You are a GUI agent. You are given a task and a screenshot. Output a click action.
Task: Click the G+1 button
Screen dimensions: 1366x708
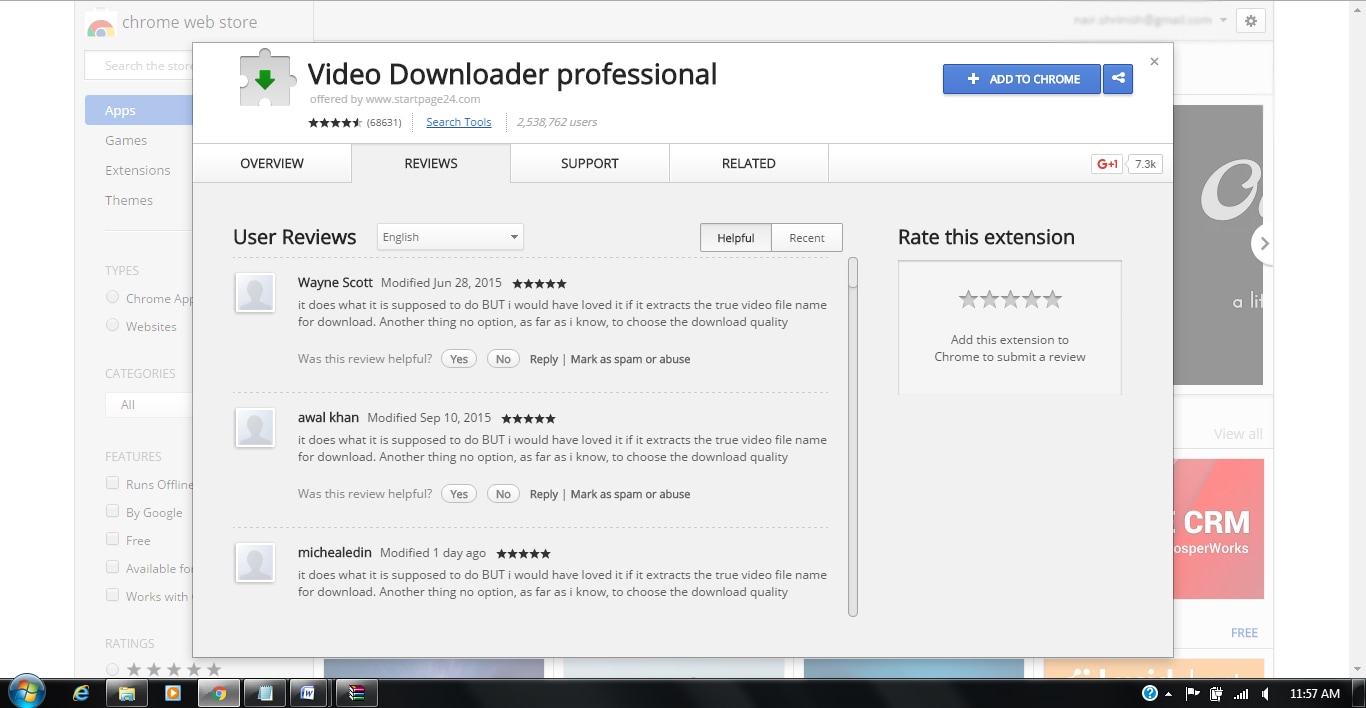tap(1108, 164)
